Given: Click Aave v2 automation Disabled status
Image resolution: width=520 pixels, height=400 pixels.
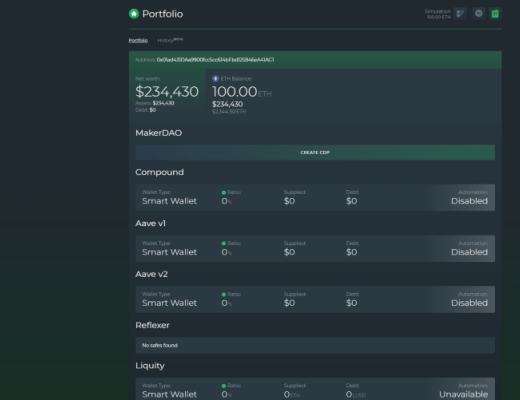Looking at the screenshot, I should click(x=469, y=303).
